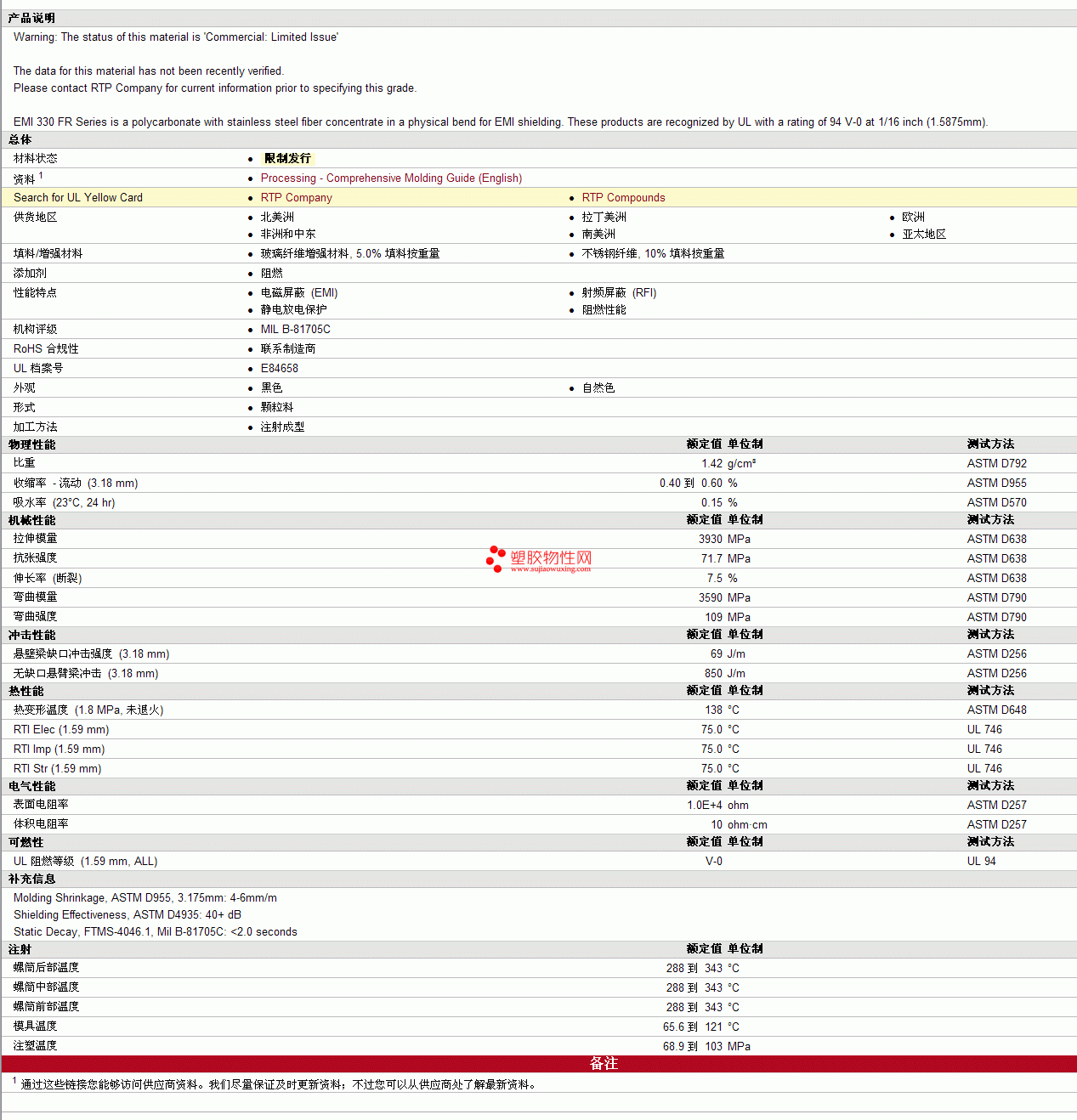Click the UL 94 test method
Viewport: 1077px width, 1120px height.
tap(981, 861)
